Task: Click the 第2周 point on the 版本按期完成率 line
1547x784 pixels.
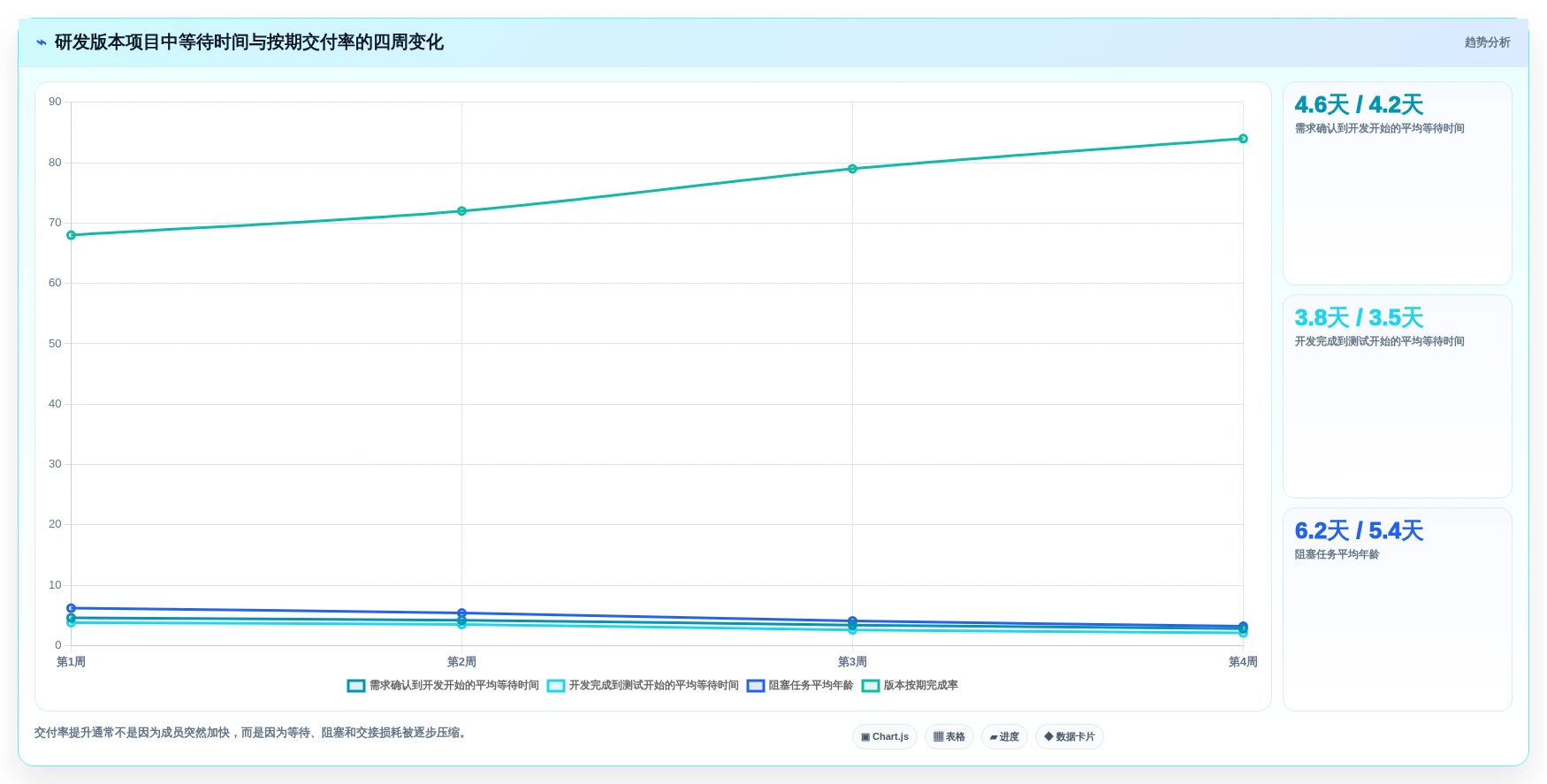Action: [461, 211]
